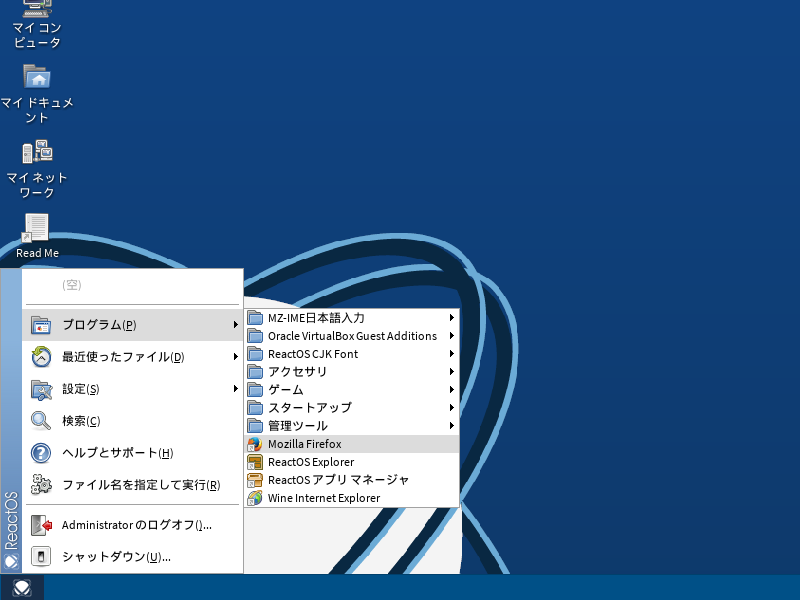Expand the スタートアップ submenu arrow
Screen dimensions: 800x600
452,408
